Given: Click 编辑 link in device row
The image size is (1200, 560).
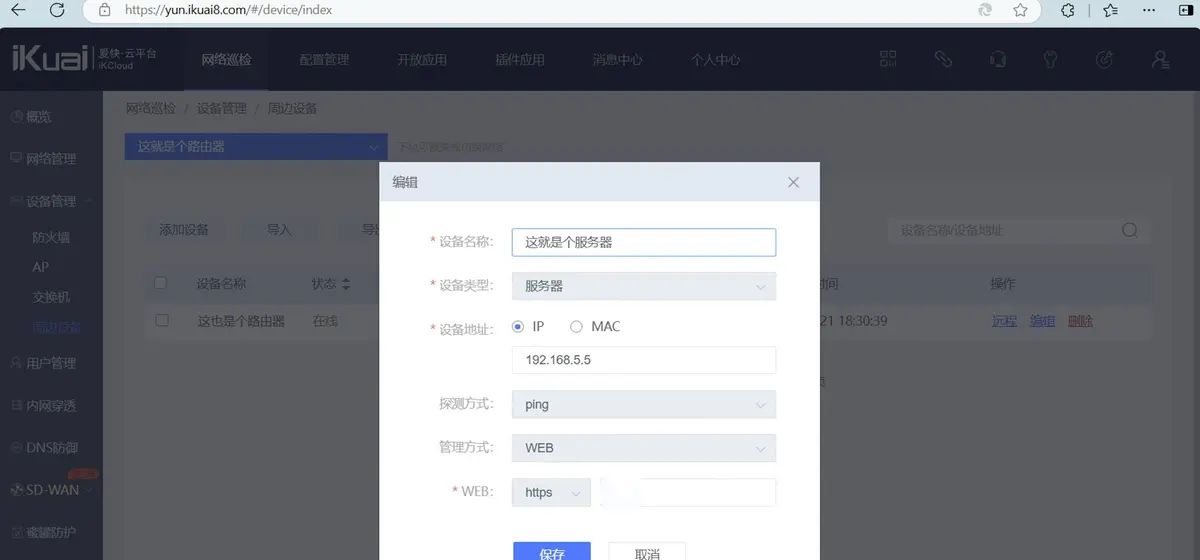Looking at the screenshot, I should (x=1042, y=321).
